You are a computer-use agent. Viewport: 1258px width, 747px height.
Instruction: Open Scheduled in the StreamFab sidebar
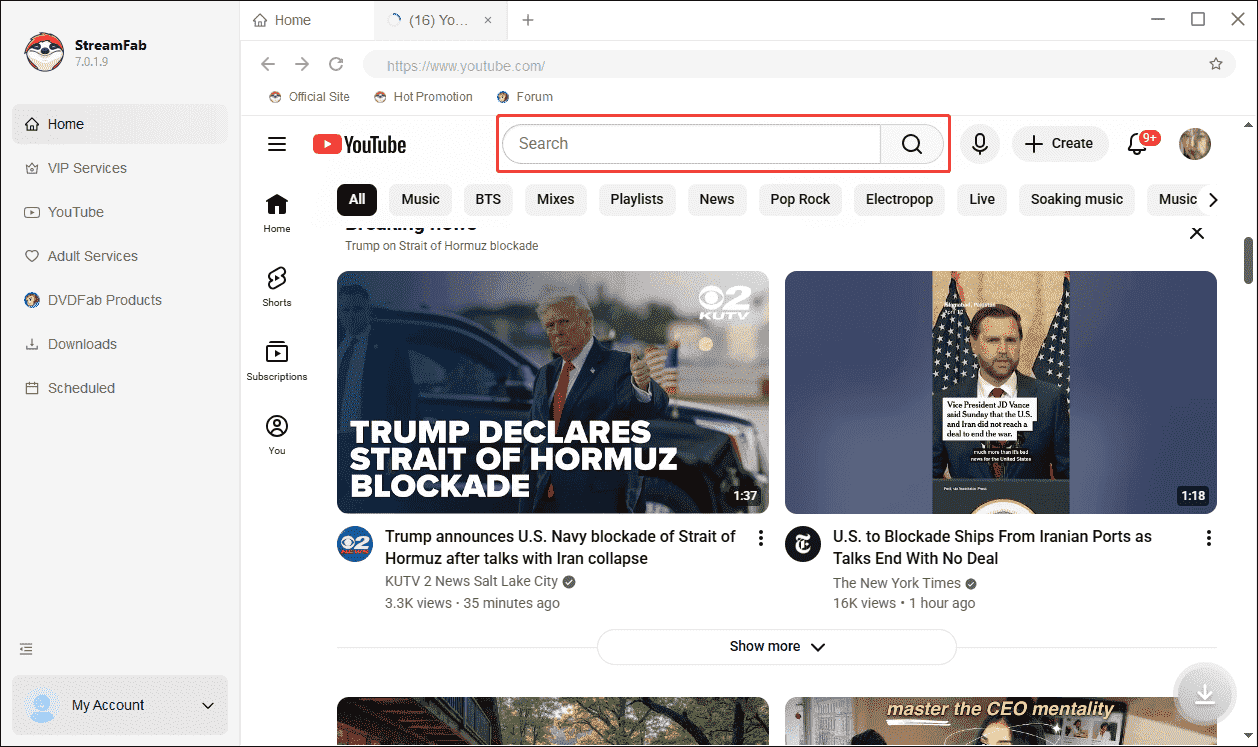[80, 387]
